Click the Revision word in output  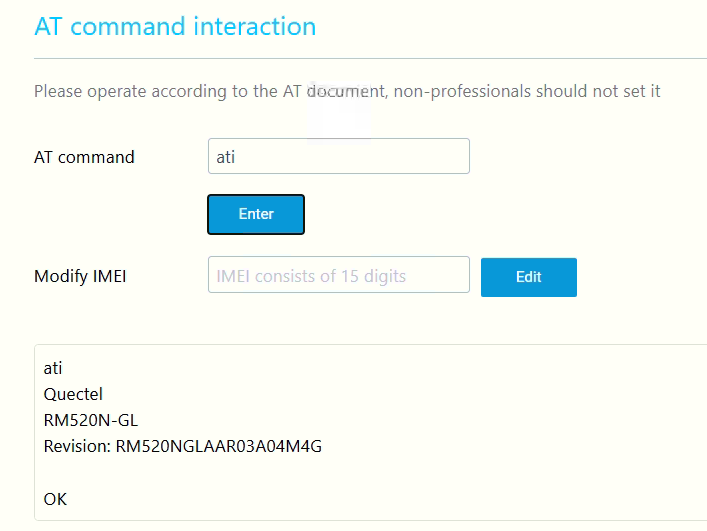76,446
